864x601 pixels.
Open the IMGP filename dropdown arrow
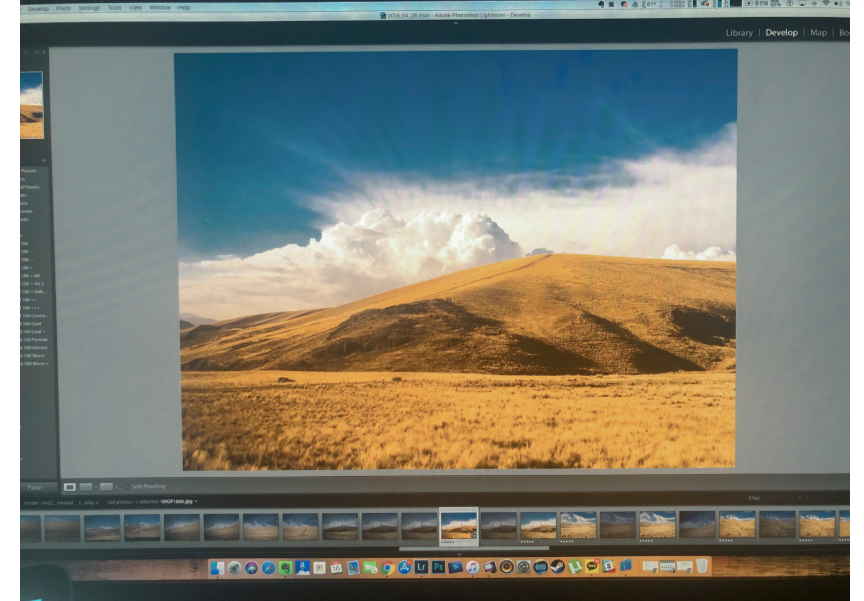(196, 501)
